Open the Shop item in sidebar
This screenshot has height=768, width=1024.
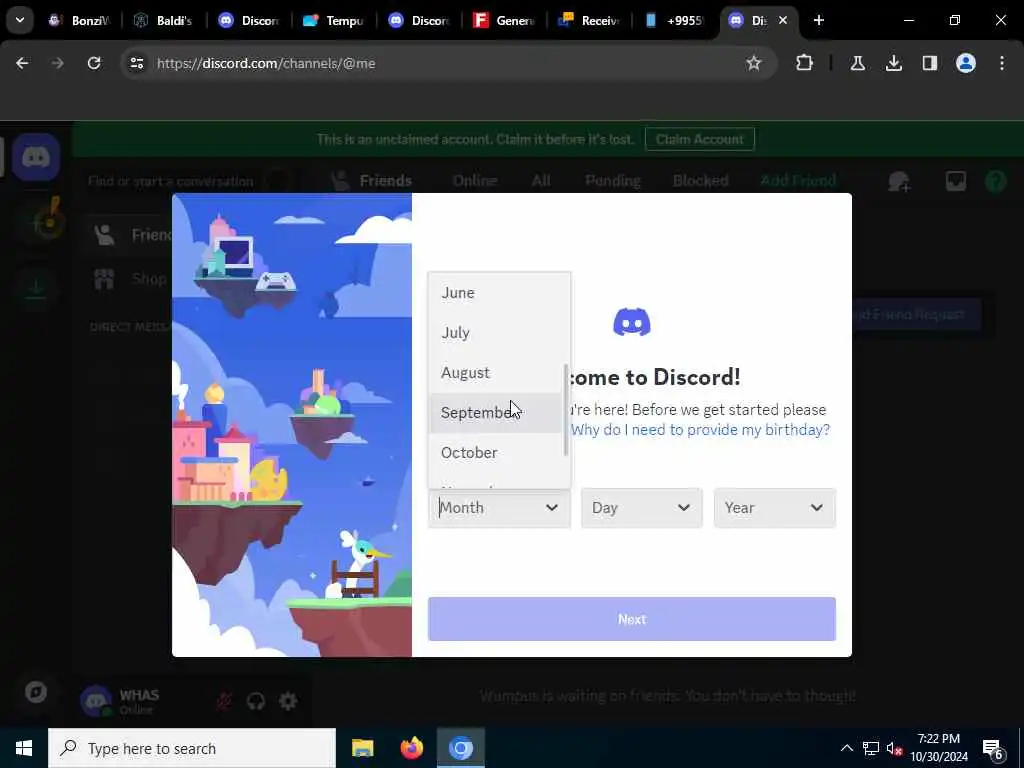131,279
